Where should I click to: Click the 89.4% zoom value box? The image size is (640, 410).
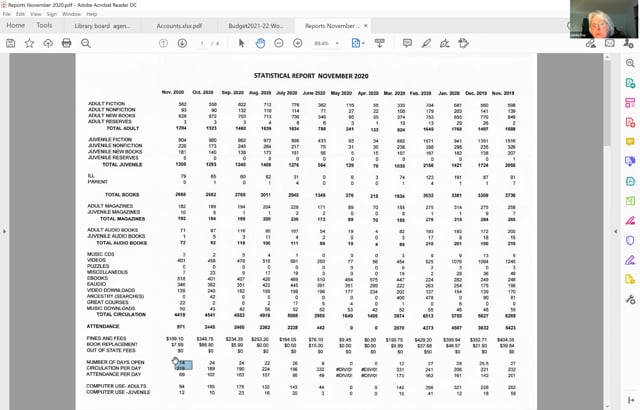(x=322, y=43)
